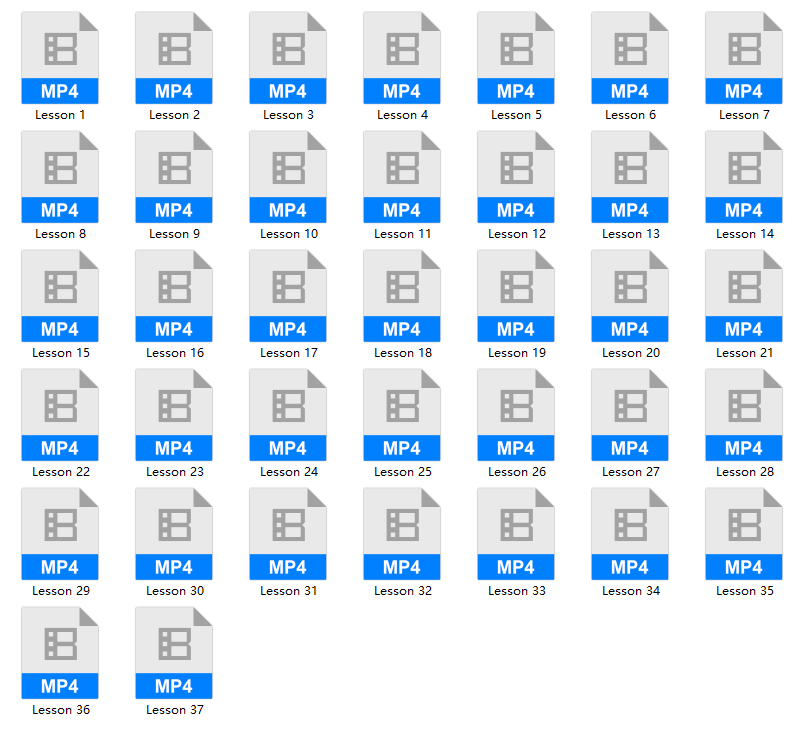Select the Lesson 35 video file icon
Screen dimensions: 793x736
(744, 534)
